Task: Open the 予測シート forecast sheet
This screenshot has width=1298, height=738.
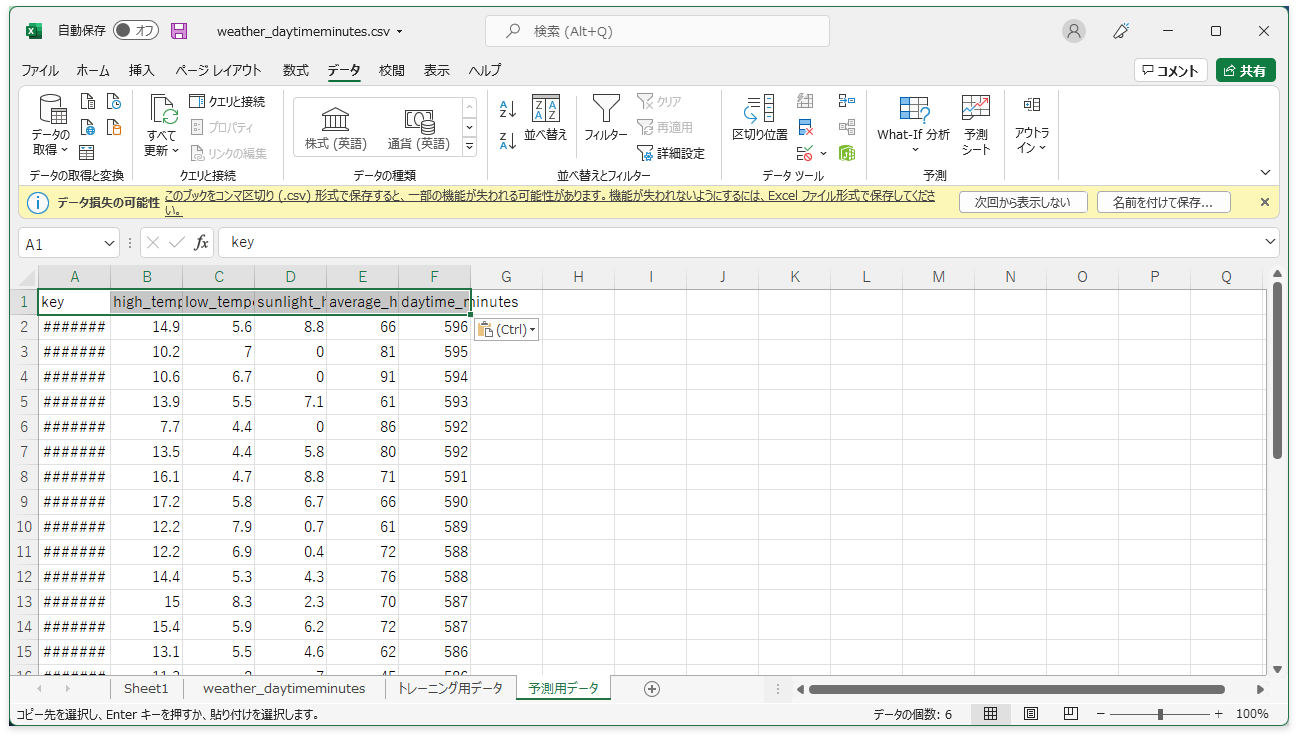Action: click(976, 125)
